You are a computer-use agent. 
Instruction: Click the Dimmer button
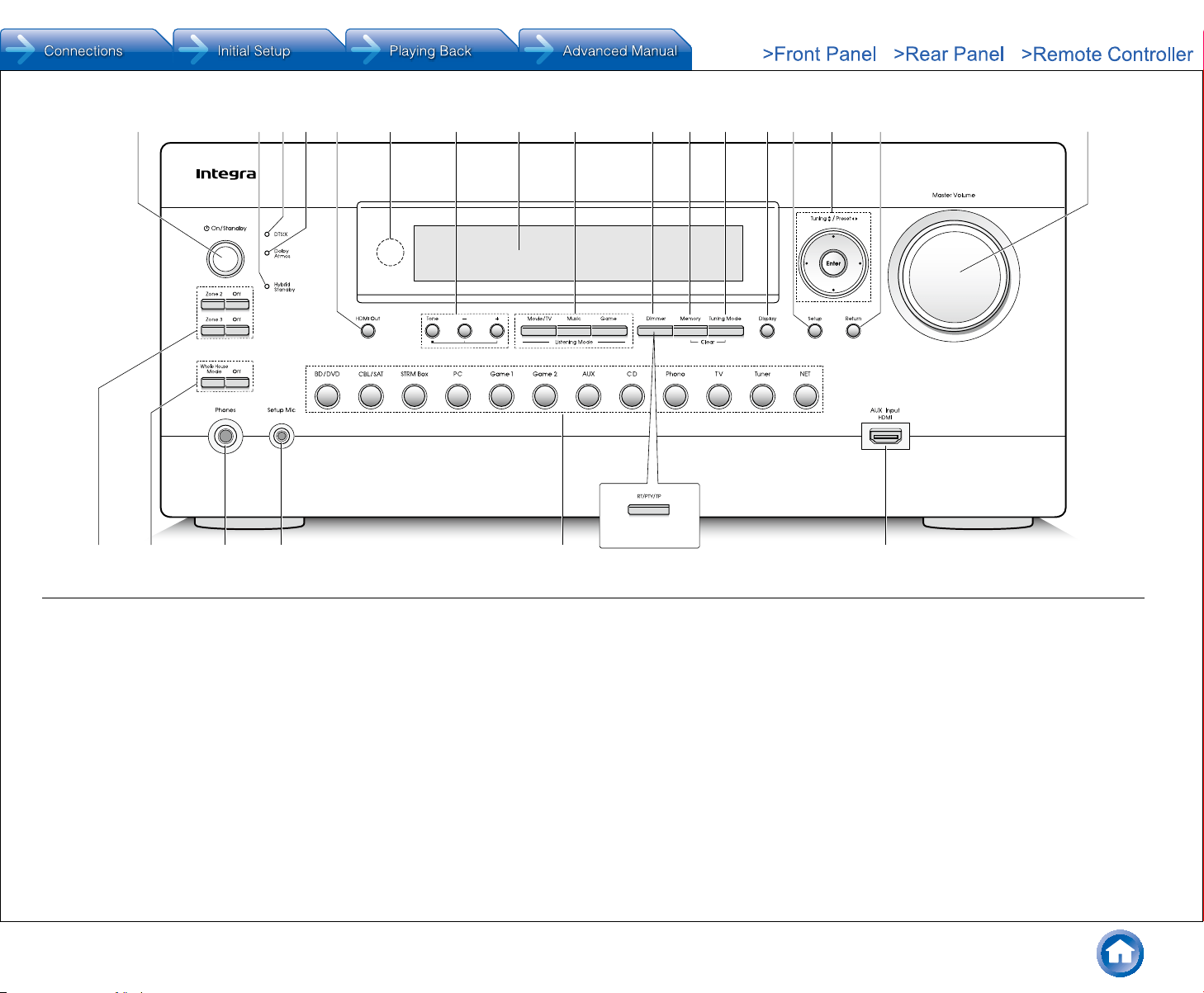[x=655, y=331]
